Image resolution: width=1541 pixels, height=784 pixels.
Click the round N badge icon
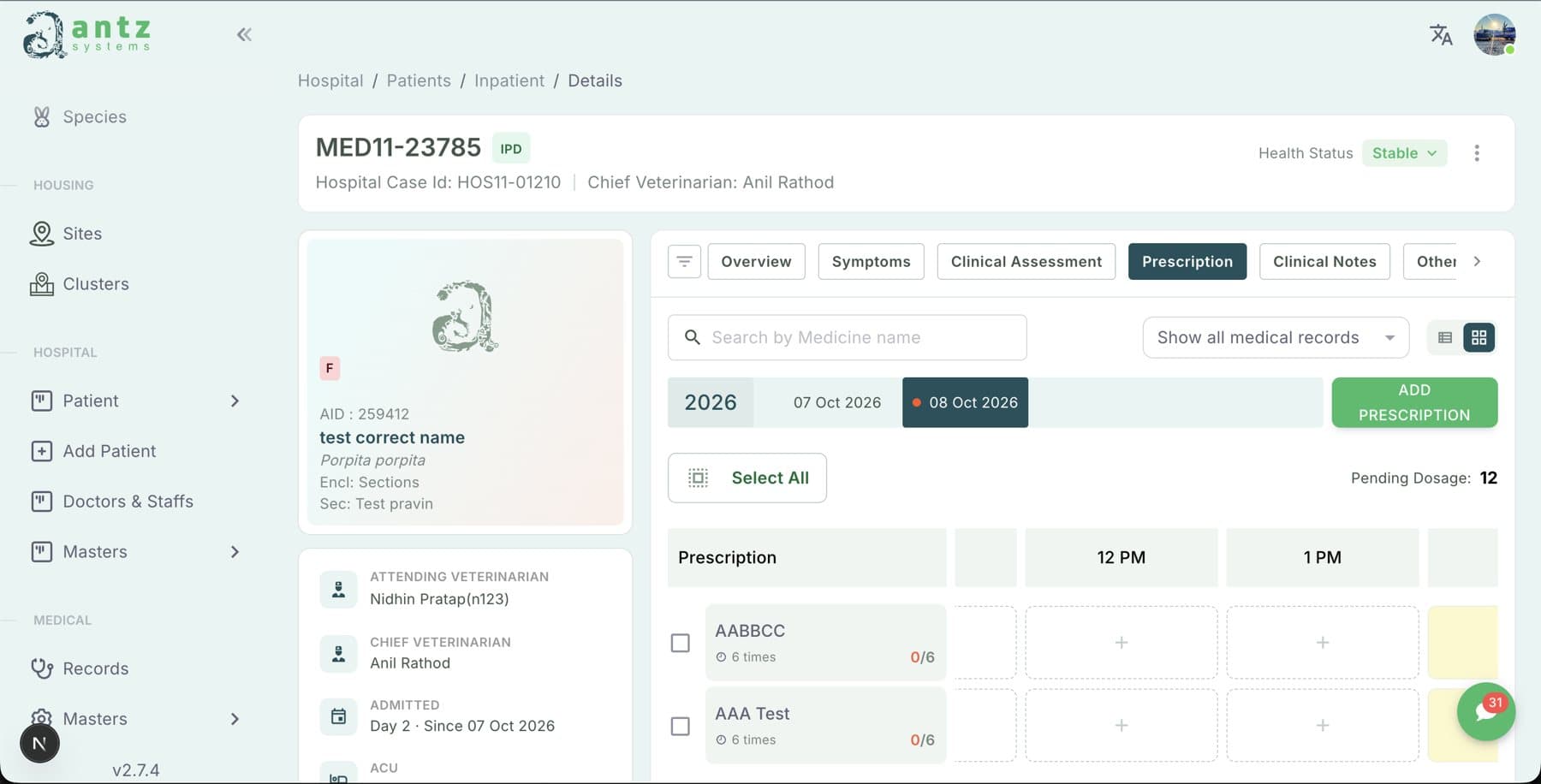coord(39,743)
